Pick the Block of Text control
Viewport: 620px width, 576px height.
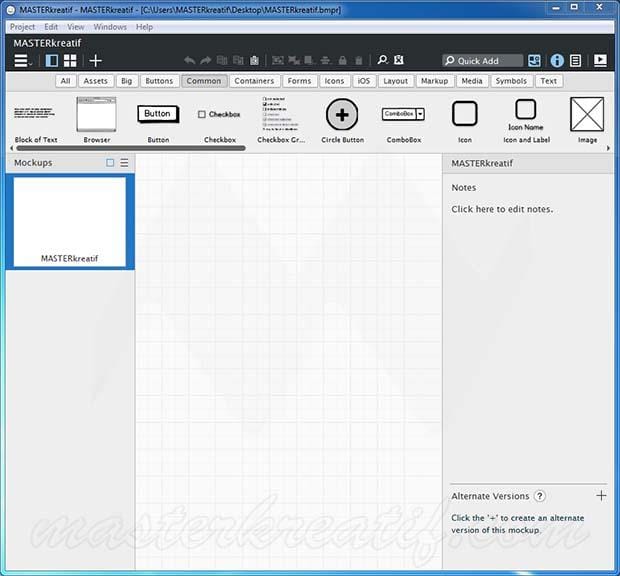[x=36, y=121]
